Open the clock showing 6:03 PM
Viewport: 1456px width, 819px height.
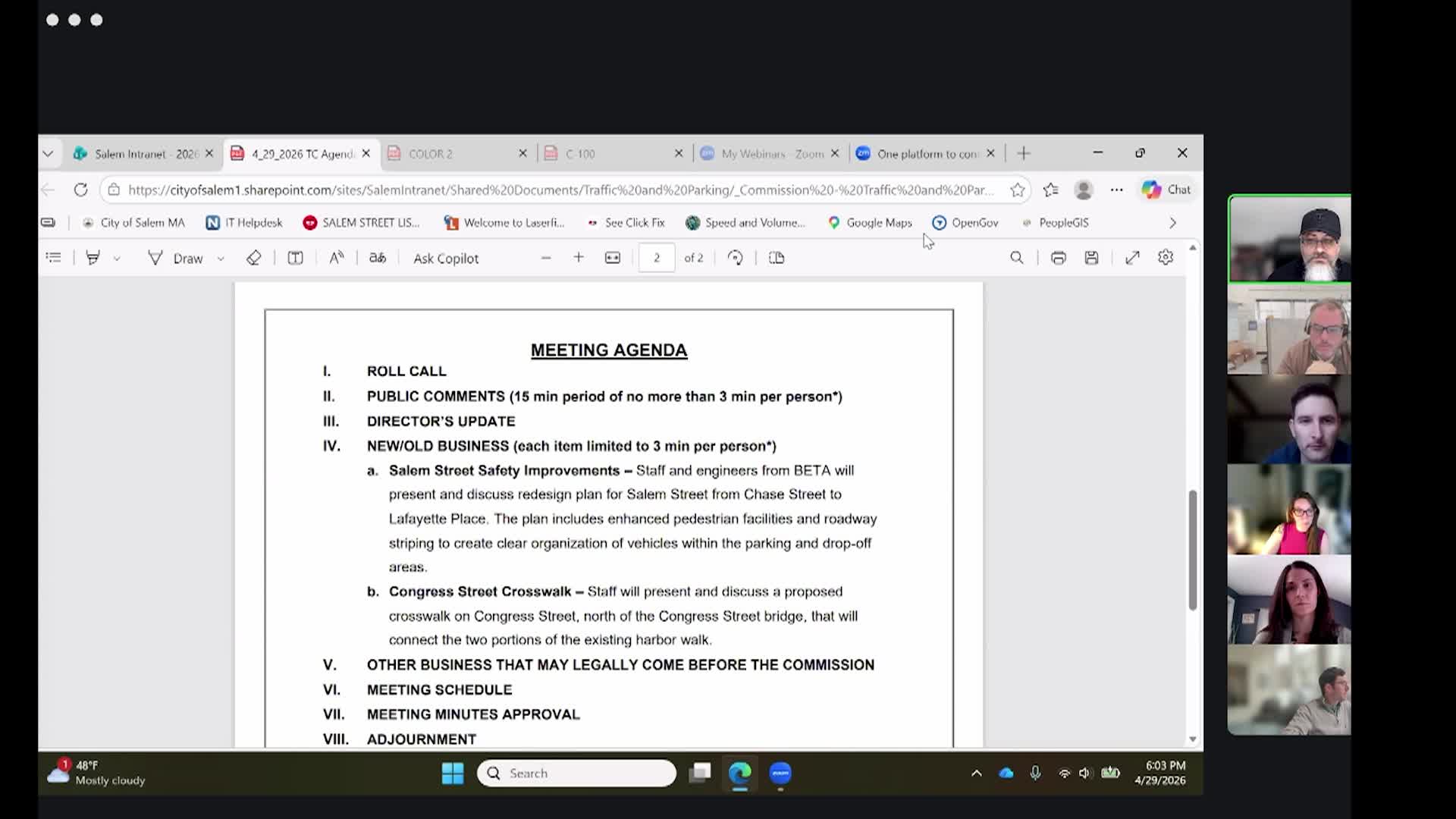coord(1160,773)
